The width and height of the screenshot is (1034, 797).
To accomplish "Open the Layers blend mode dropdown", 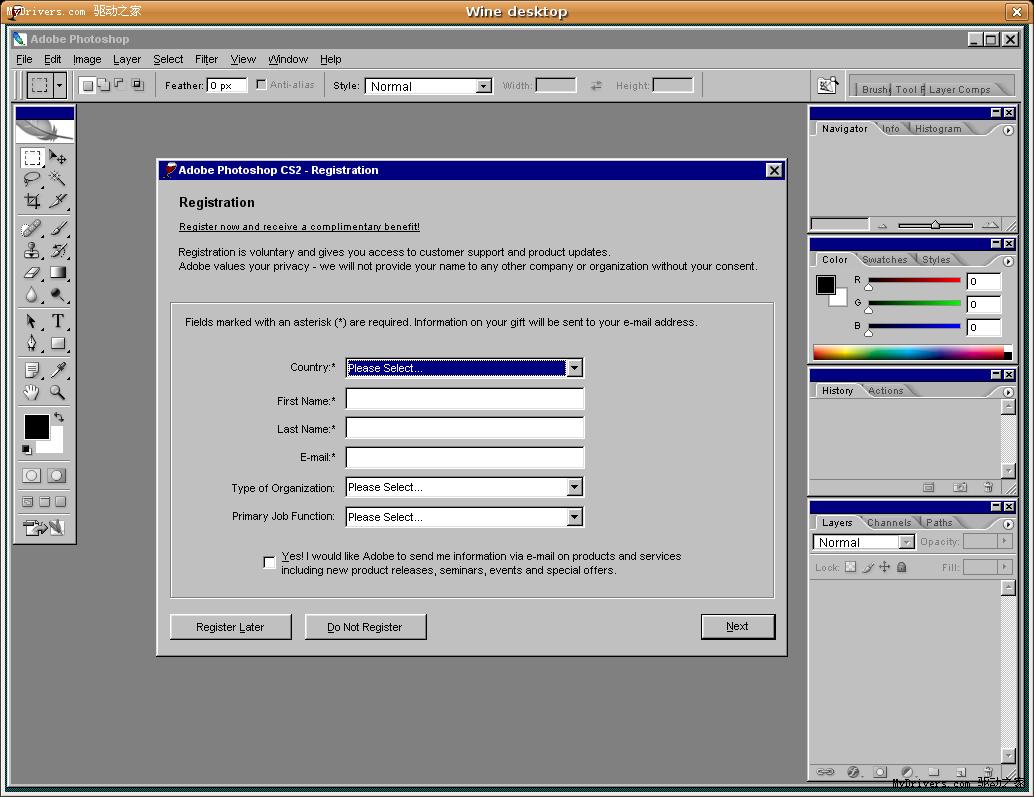I will click(x=907, y=542).
